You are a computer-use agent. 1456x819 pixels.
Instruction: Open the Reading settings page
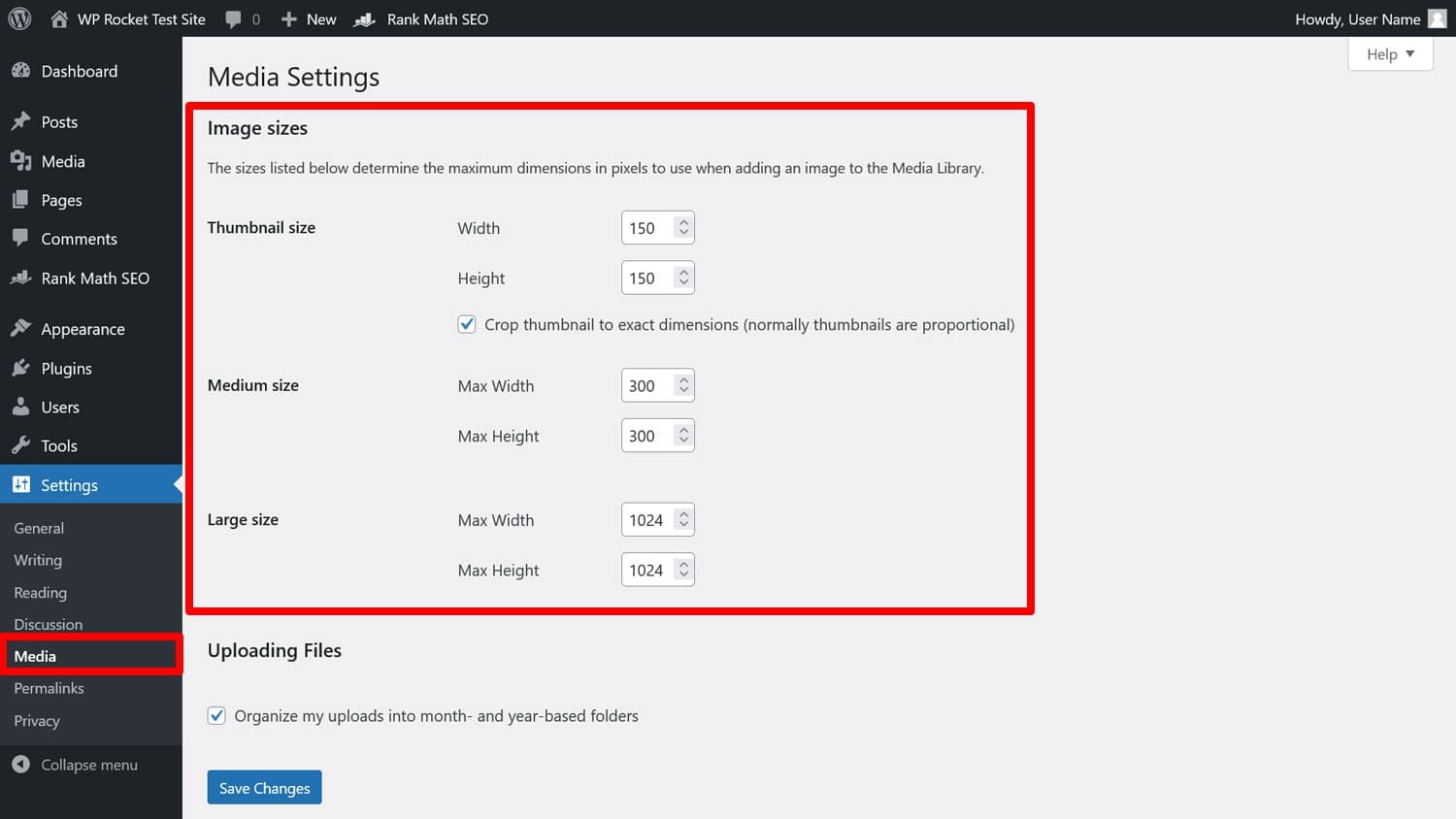coord(40,593)
